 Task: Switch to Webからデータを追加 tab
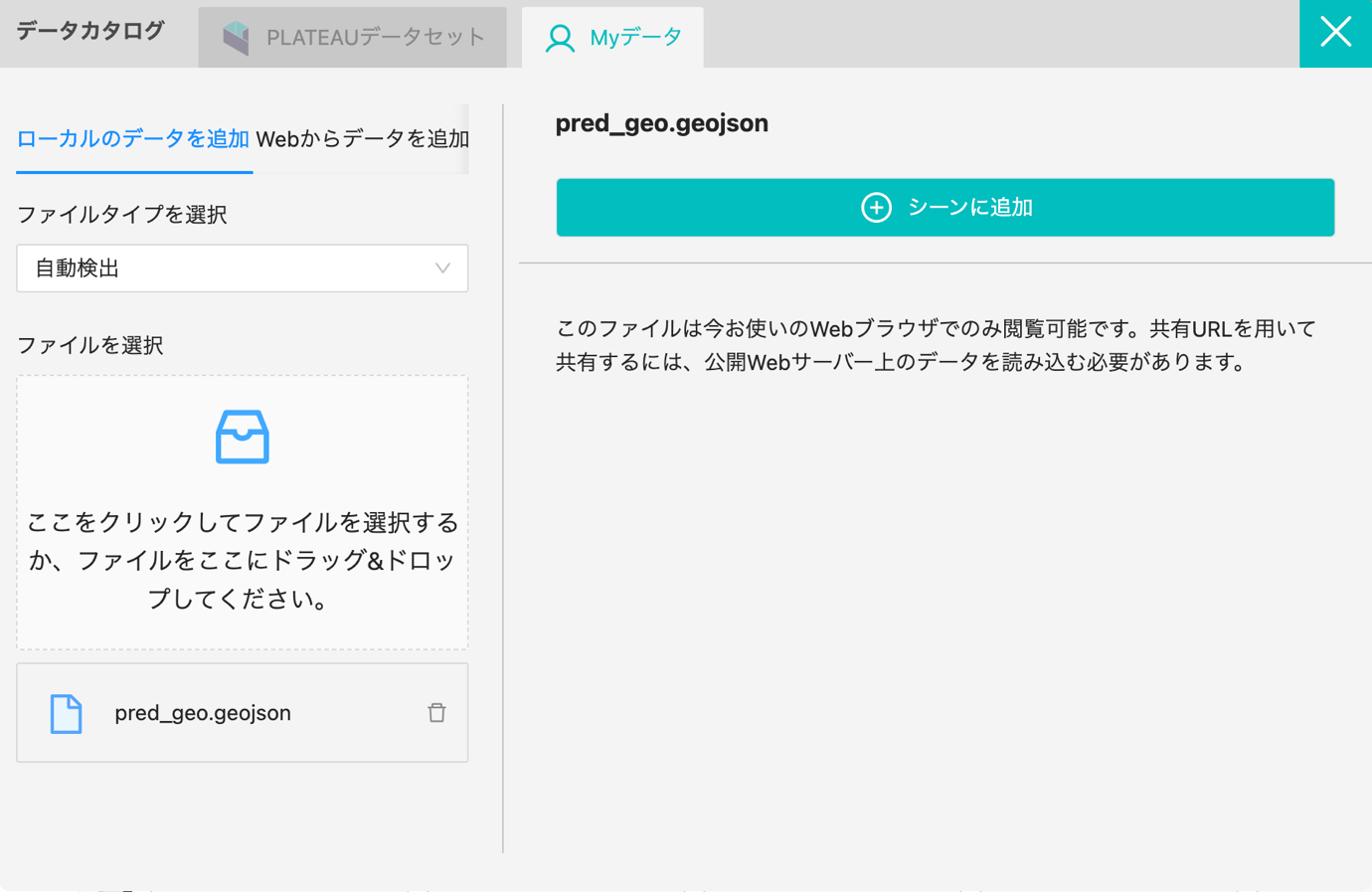coord(362,138)
